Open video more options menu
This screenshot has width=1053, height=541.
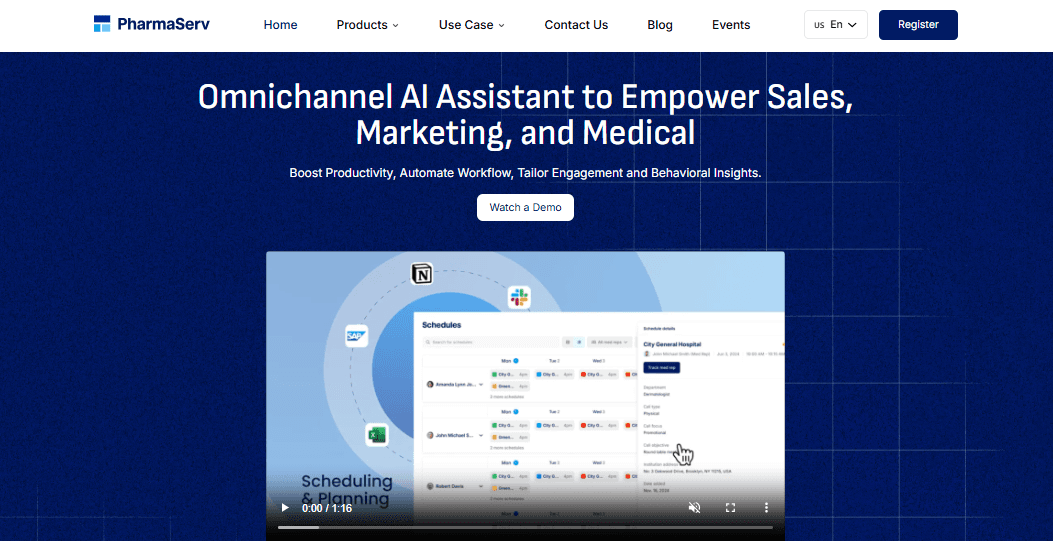766,508
